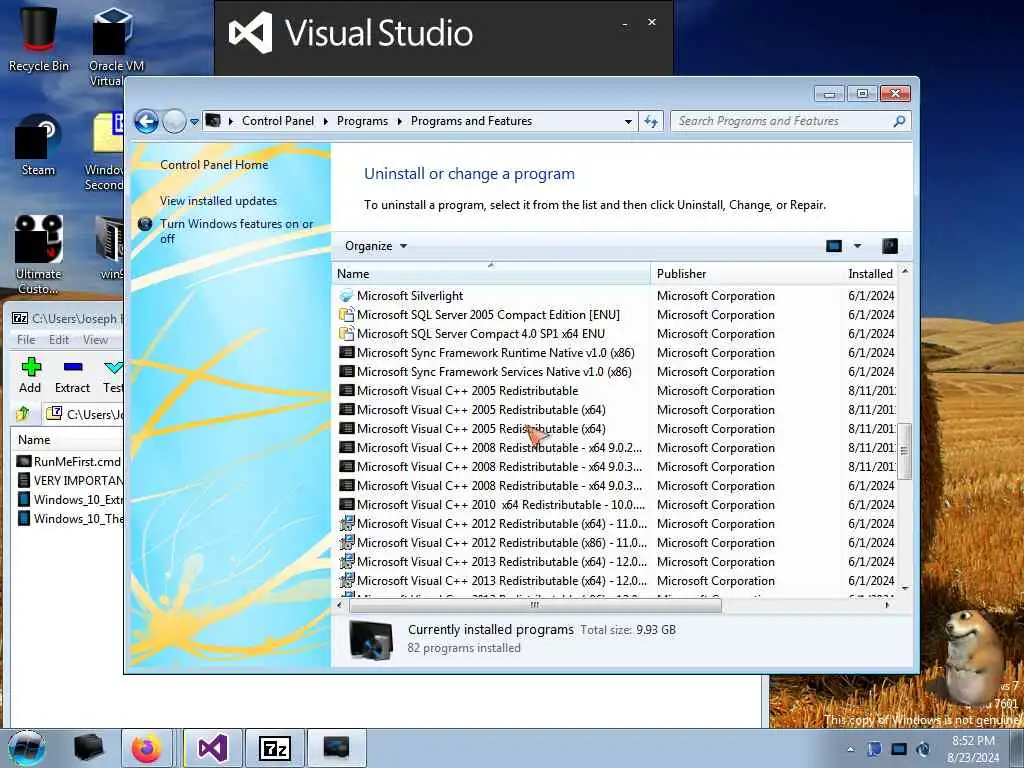Open View installed updates link
Image resolution: width=1024 pixels, height=768 pixels.
tap(218, 201)
